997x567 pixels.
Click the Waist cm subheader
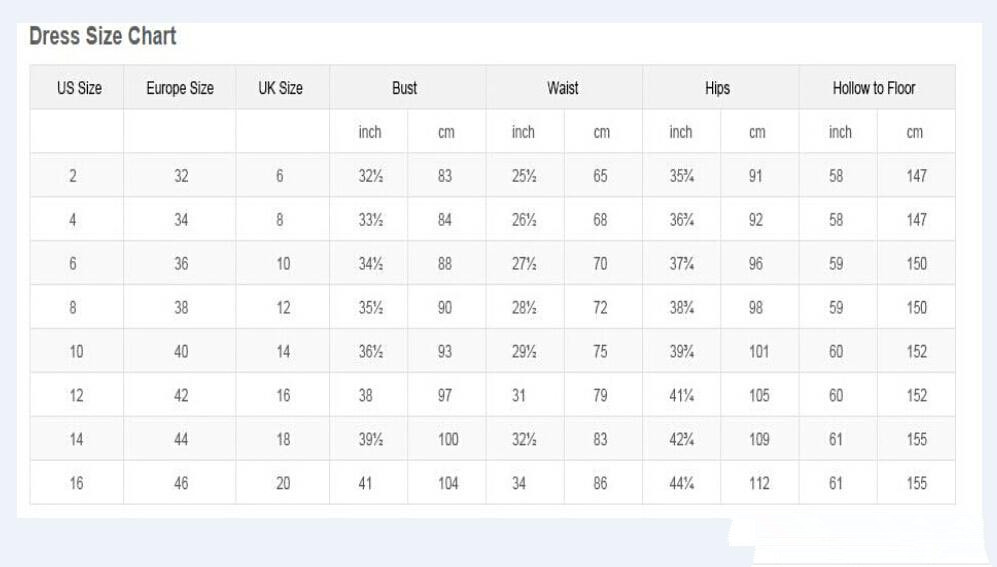coord(601,132)
